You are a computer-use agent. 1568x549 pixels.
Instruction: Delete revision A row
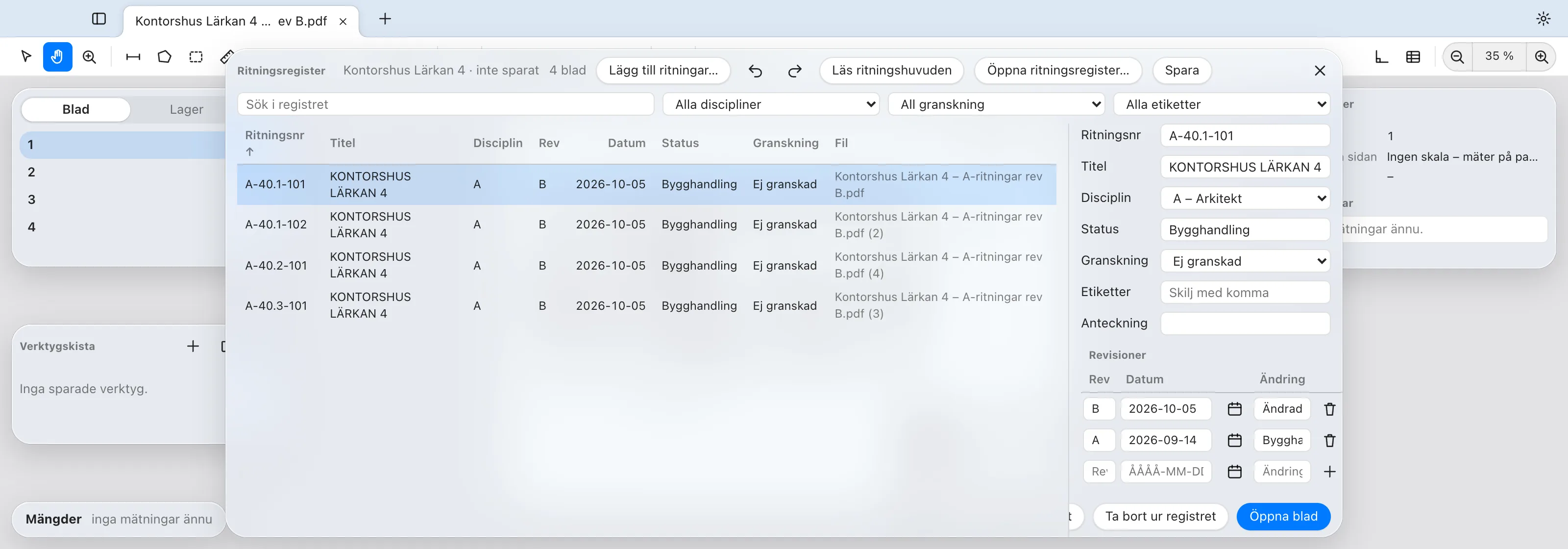[1329, 440]
